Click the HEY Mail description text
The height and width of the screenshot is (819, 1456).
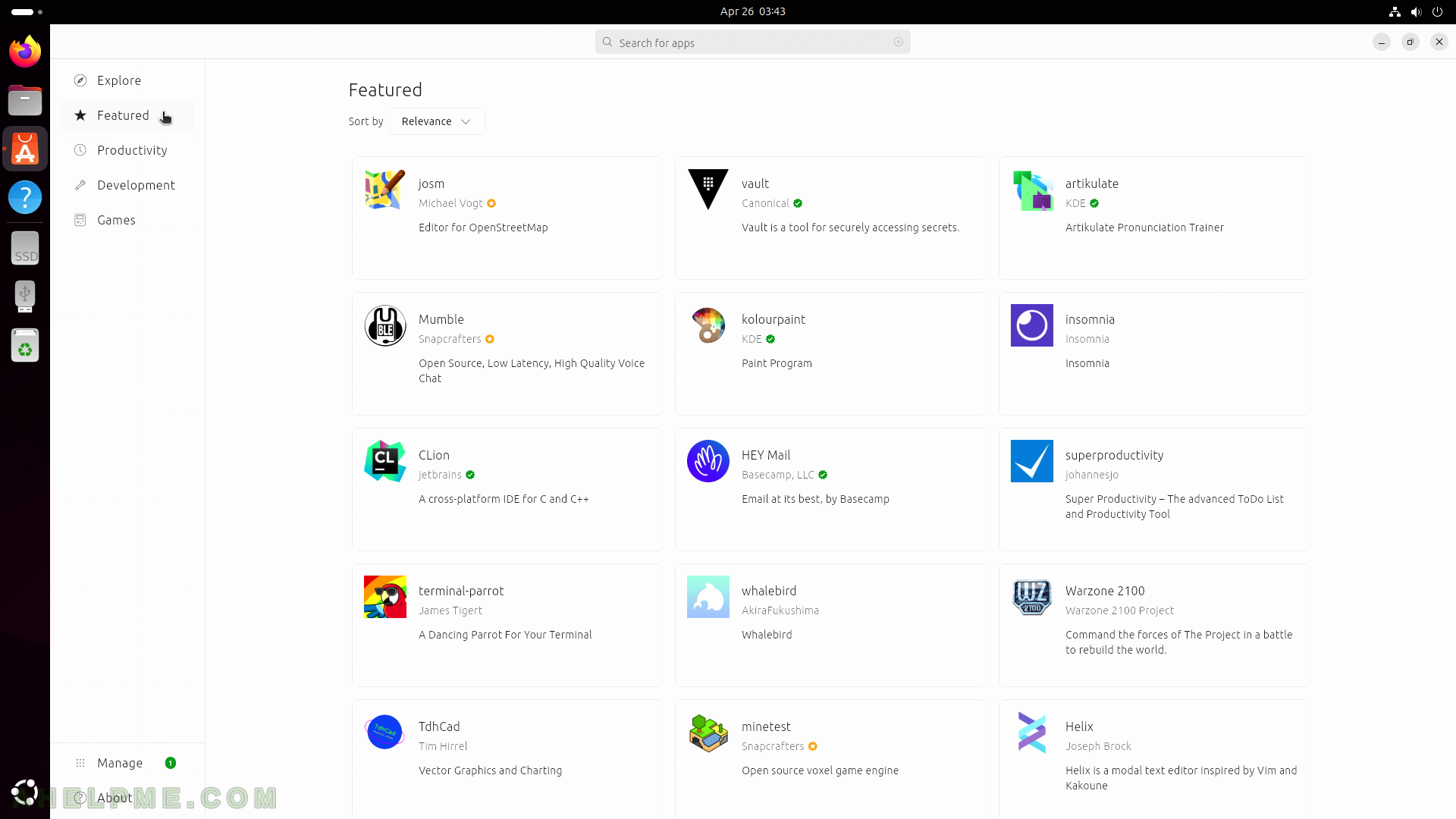(x=815, y=499)
